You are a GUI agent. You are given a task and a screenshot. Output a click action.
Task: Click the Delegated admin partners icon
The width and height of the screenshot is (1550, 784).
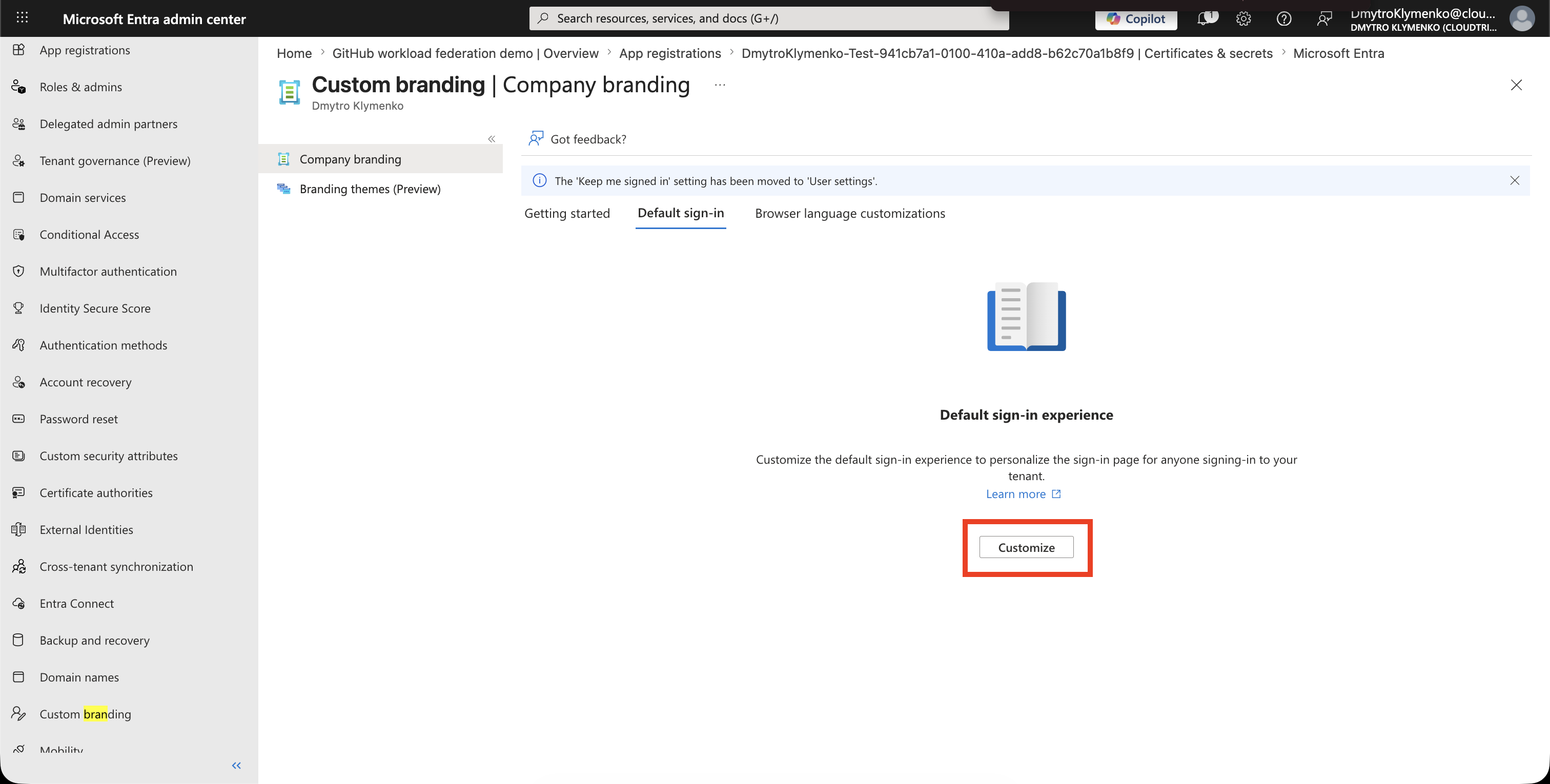click(x=18, y=124)
